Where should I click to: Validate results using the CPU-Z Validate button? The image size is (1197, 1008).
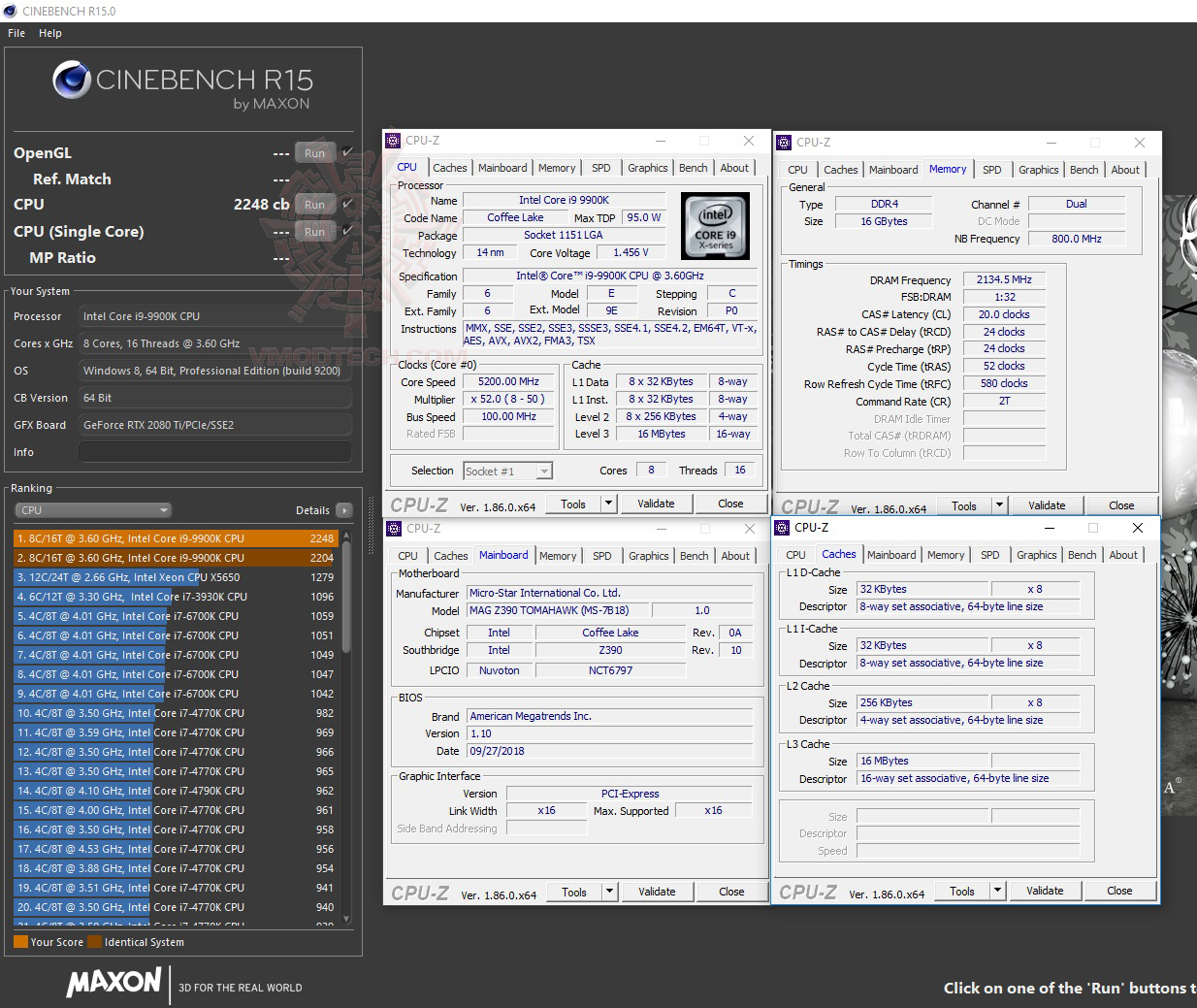click(656, 504)
